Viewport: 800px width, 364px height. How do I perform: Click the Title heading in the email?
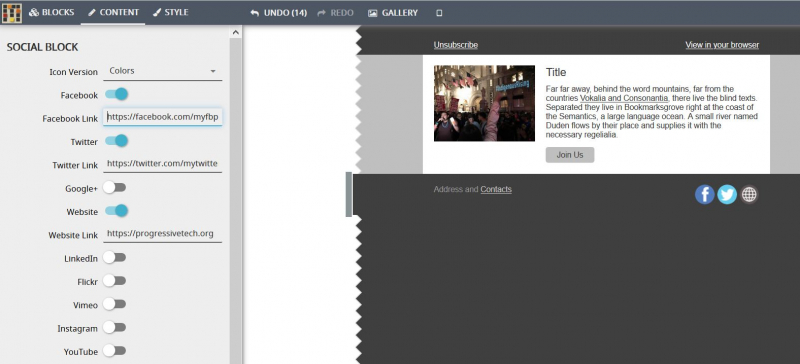tap(556, 72)
